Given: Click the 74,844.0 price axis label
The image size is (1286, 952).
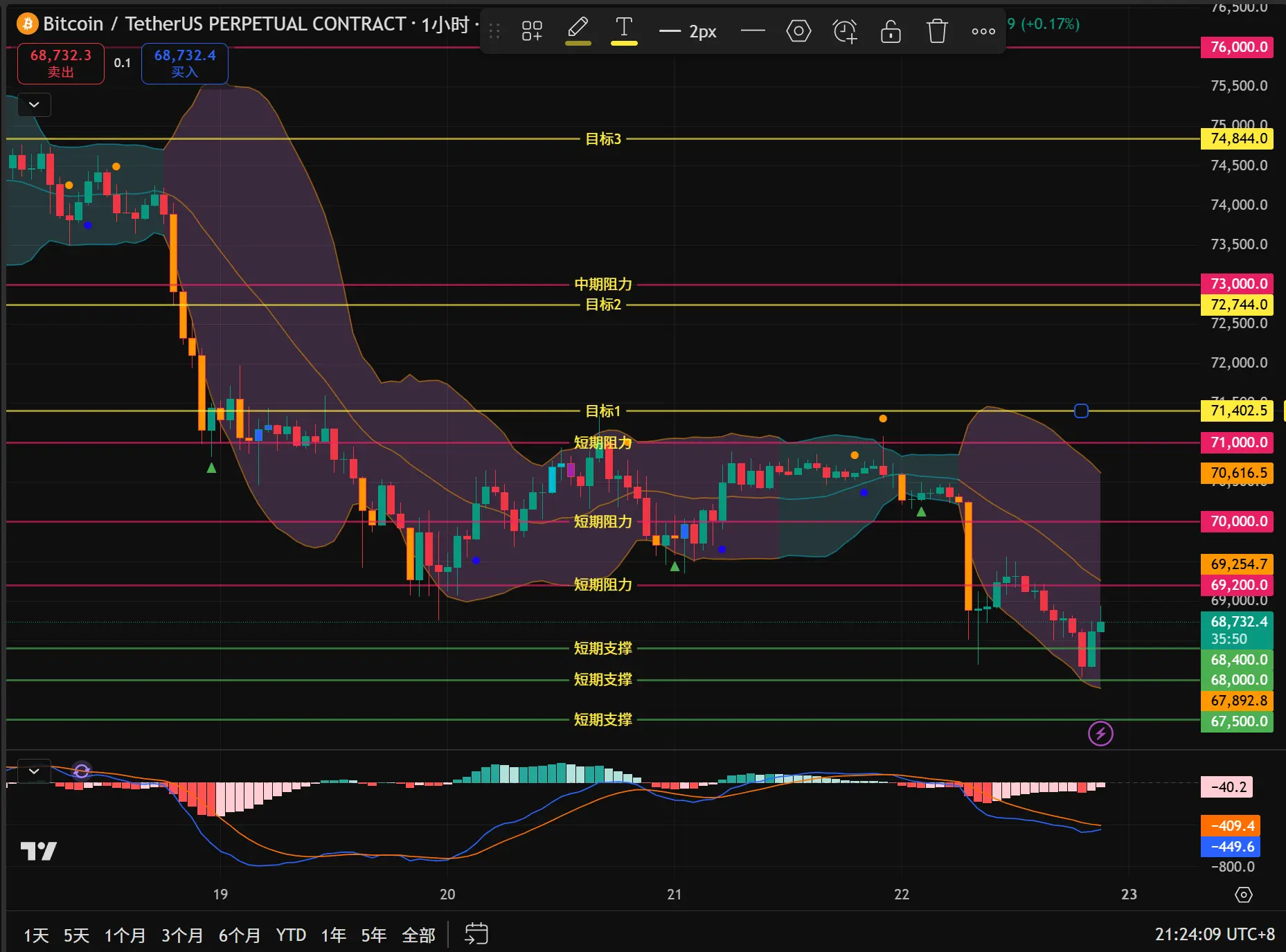Looking at the screenshot, I should [1237, 138].
